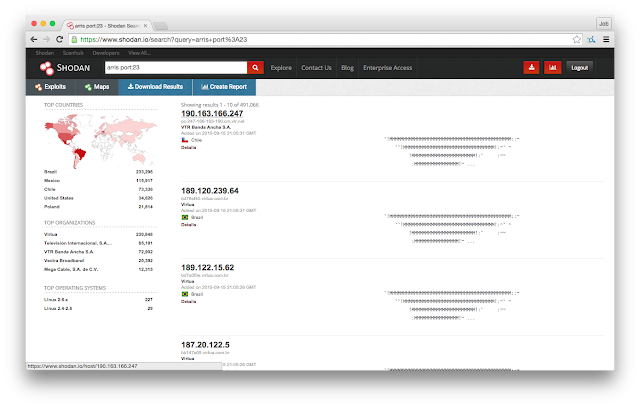The width and height of the screenshot is (640, 407).
Task: Open result 189.122.15.62
Action: click(x=207, y=268)
